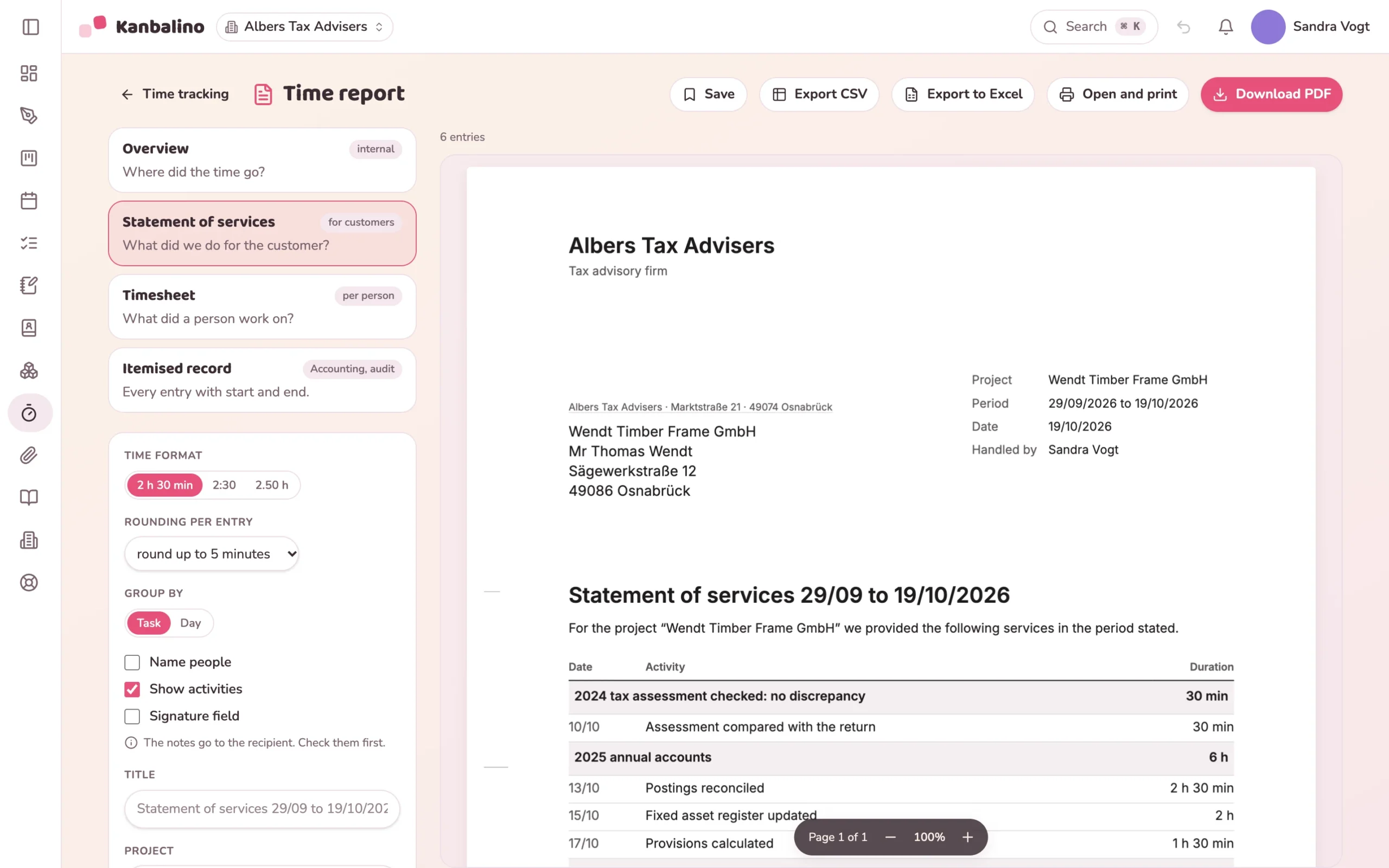Viewport: 1389px width, 868px height.
Task: Click Export CSV
Action: [819, 94]
